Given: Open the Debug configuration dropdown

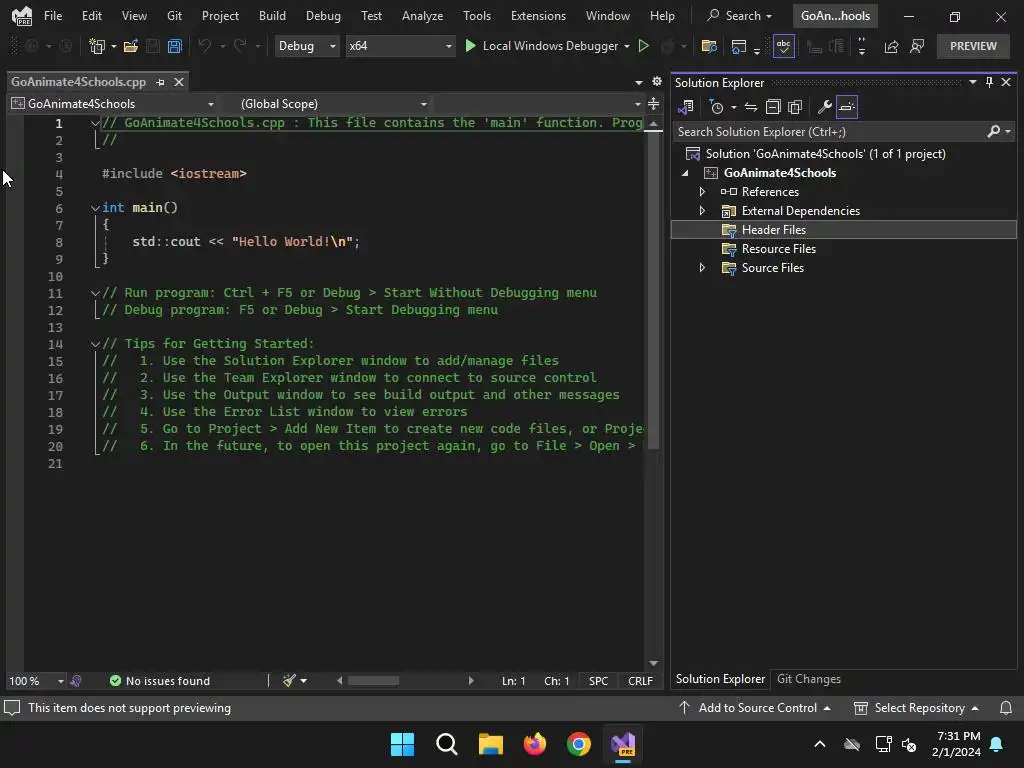Looking at the screenshot, I should pos(306,46).
